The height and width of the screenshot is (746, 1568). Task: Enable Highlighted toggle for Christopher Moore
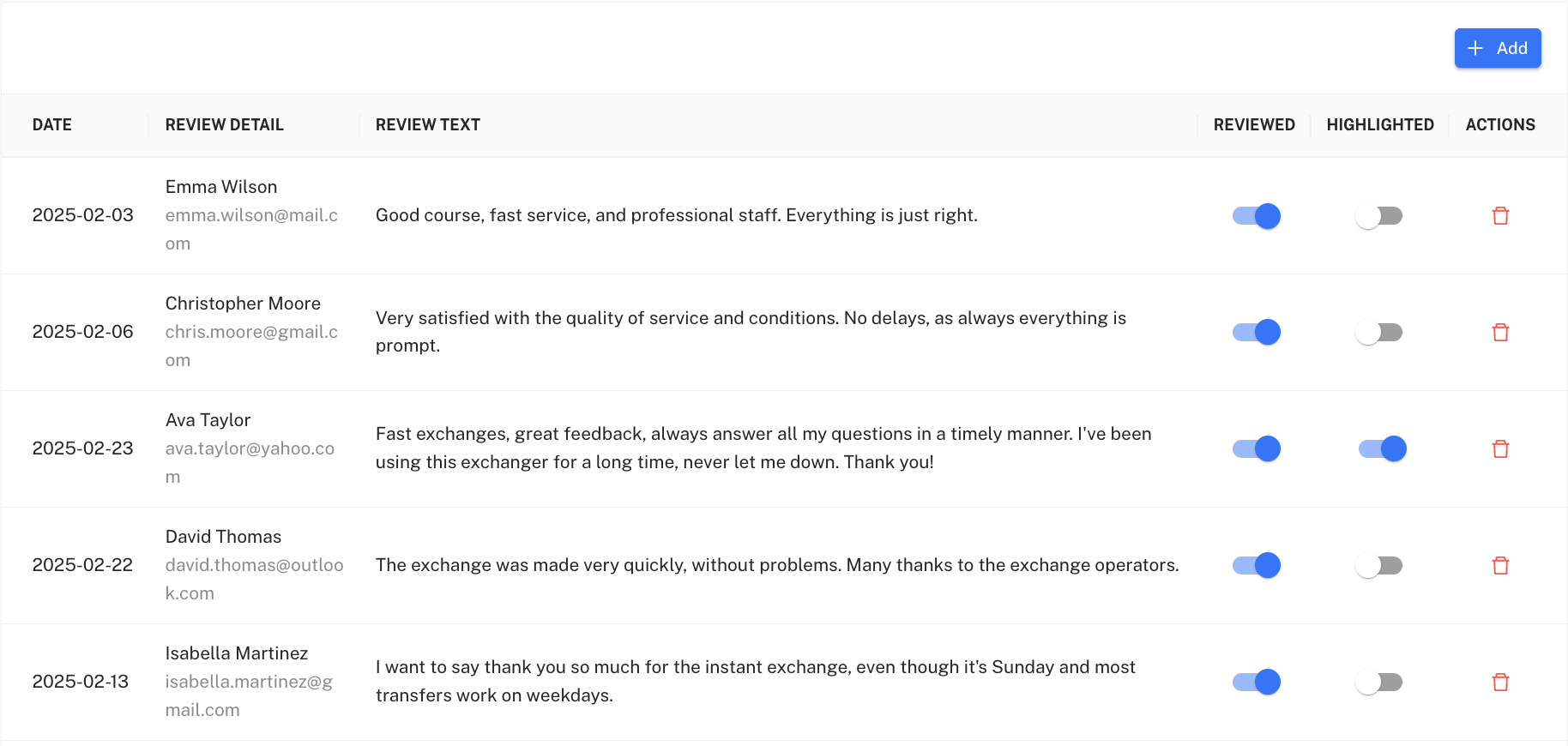pos(1379,332)
